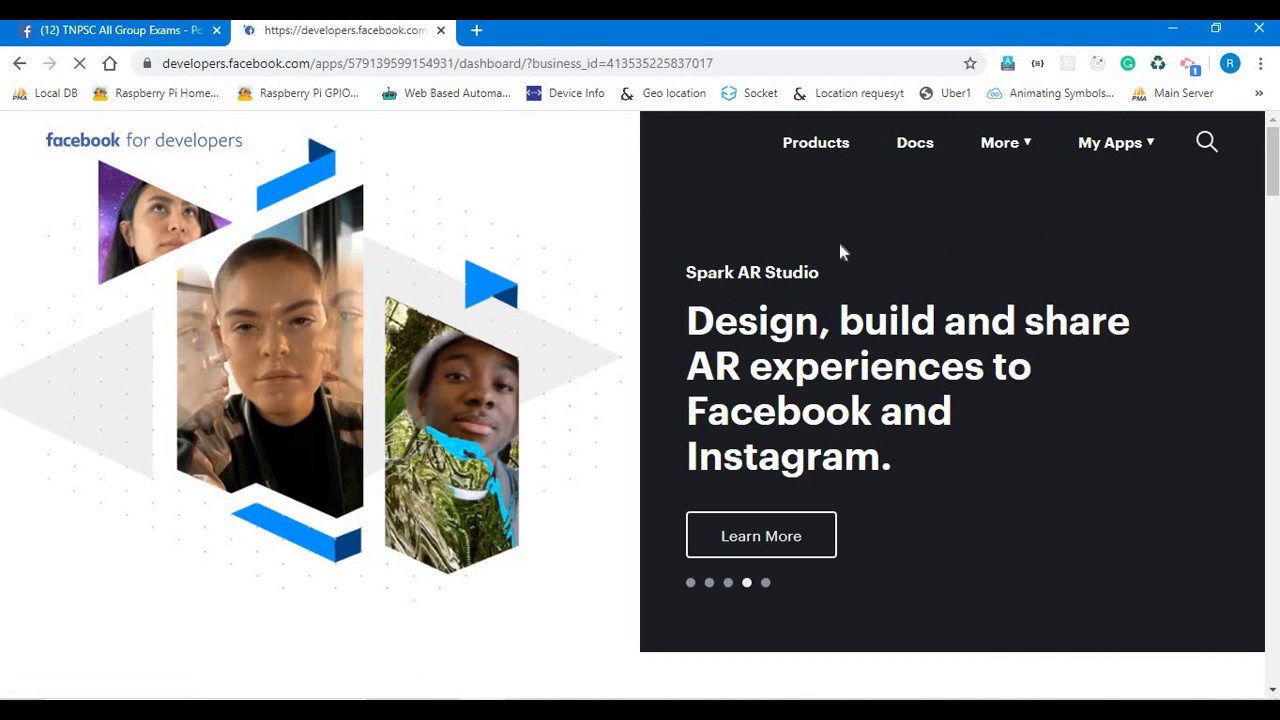Open a new browser tab
The width and height of the screenshot is (1280, 720).
pos(476,30)
